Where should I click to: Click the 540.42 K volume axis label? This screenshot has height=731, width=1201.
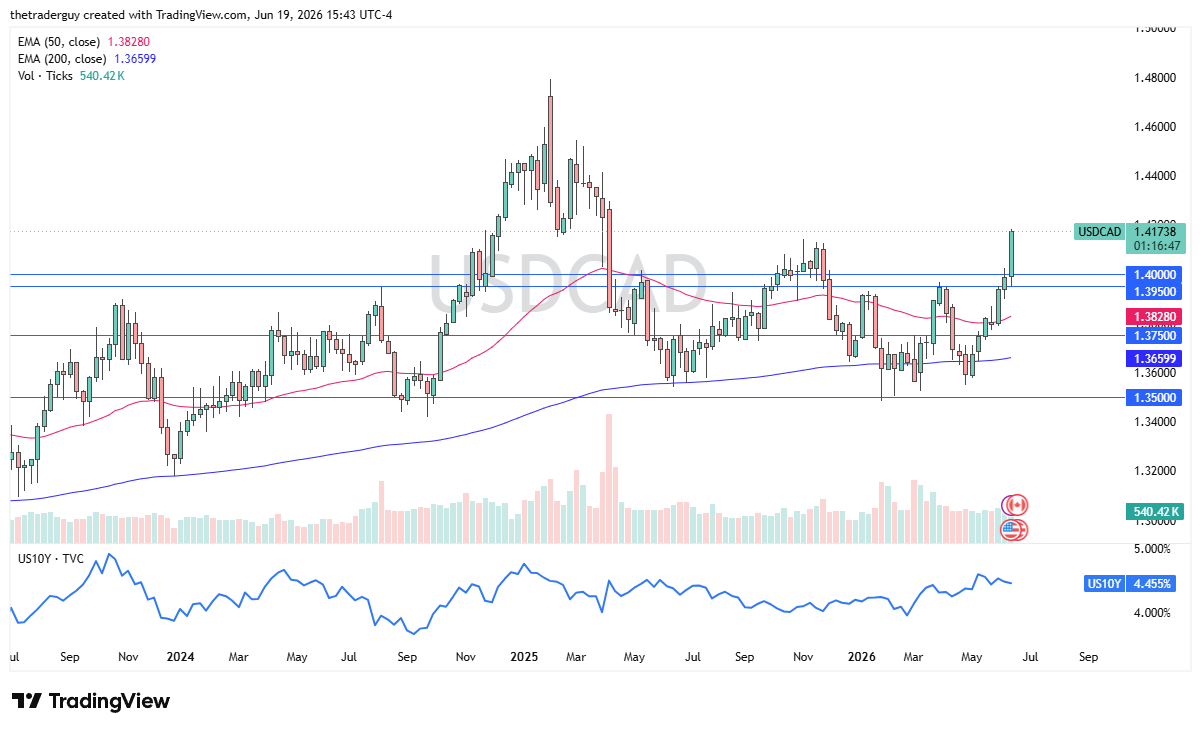click(1157, 512)
